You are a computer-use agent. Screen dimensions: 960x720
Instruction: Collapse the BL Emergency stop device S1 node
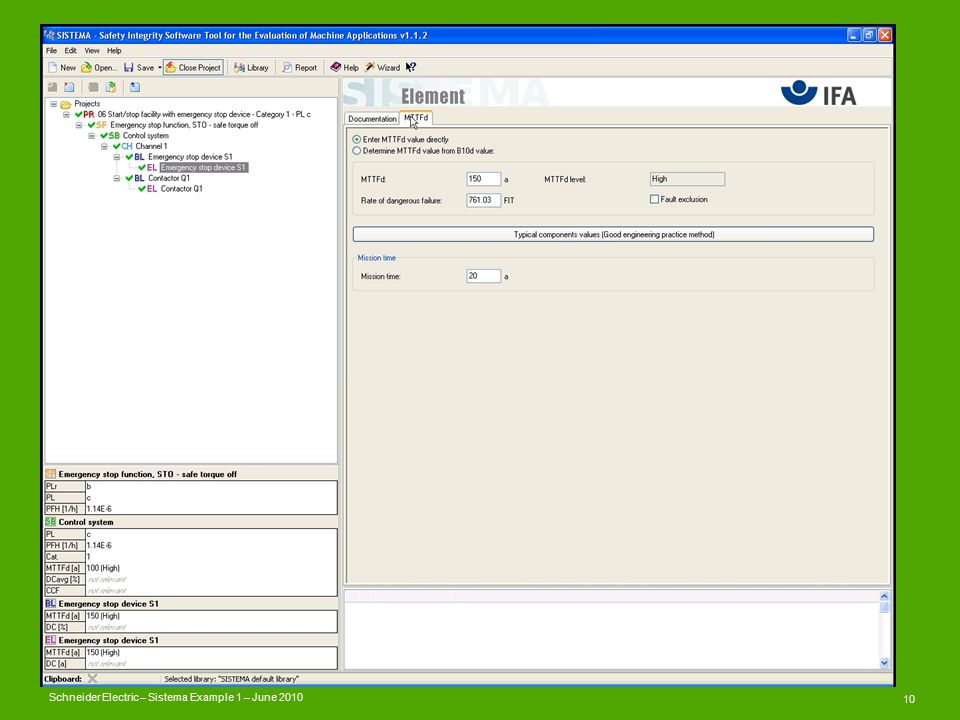117,157
